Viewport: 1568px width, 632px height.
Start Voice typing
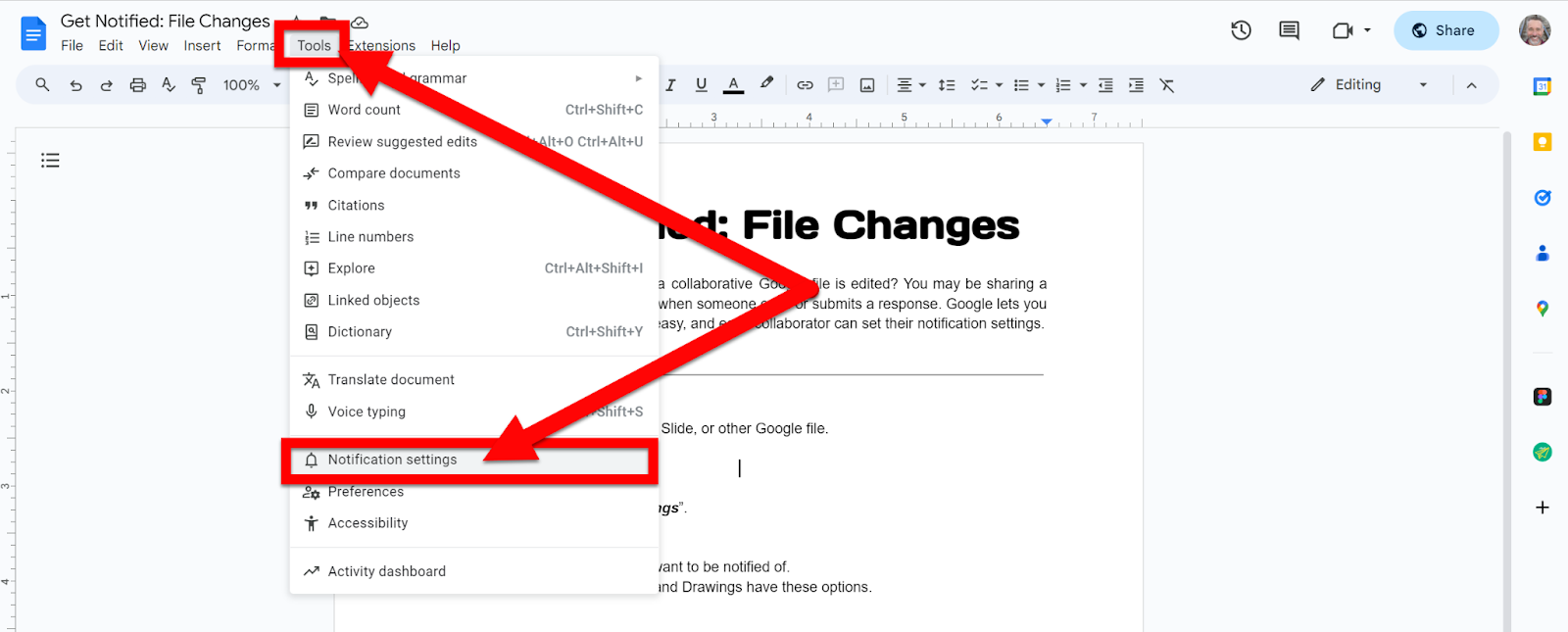(x=474, y=412)
